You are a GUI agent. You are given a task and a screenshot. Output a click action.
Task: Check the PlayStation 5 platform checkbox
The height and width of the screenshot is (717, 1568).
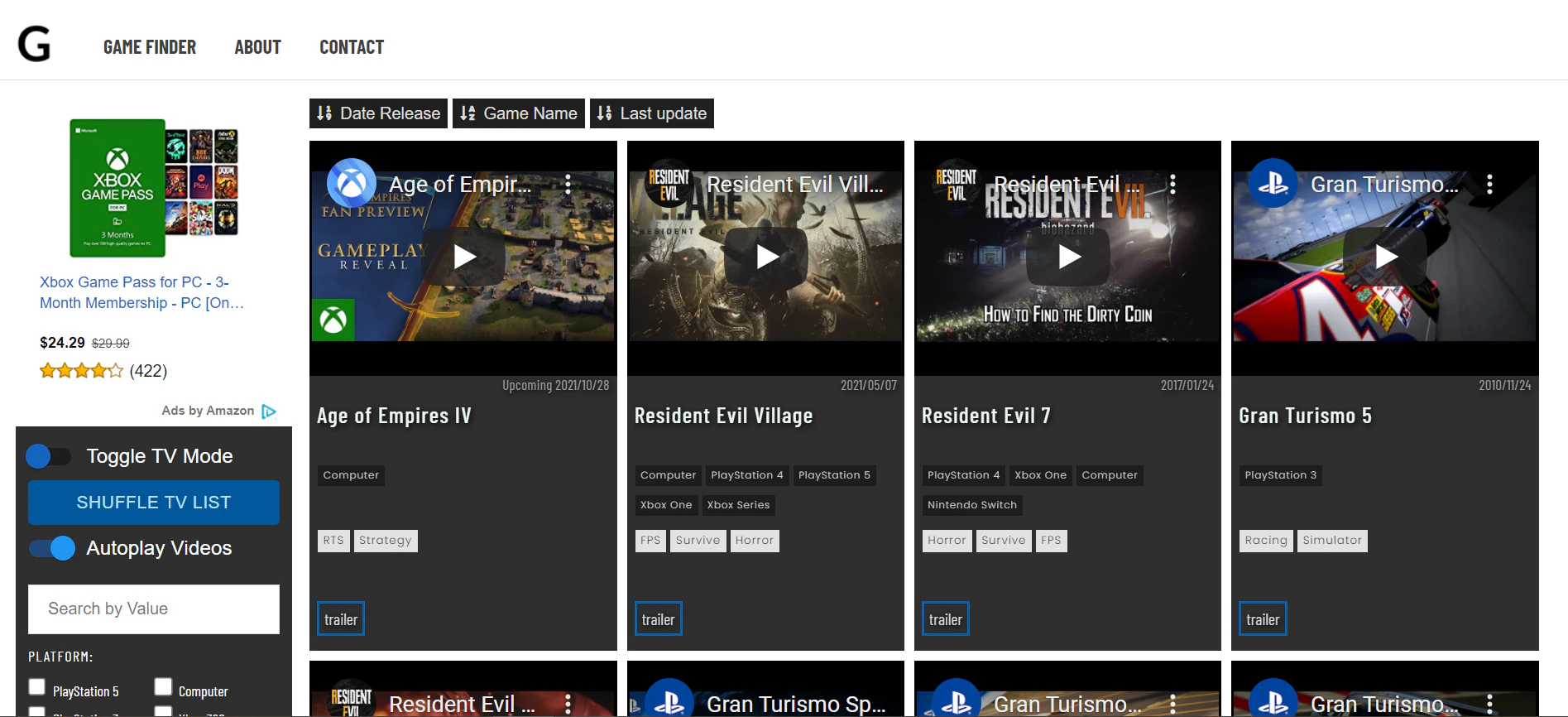click(37, 687)
